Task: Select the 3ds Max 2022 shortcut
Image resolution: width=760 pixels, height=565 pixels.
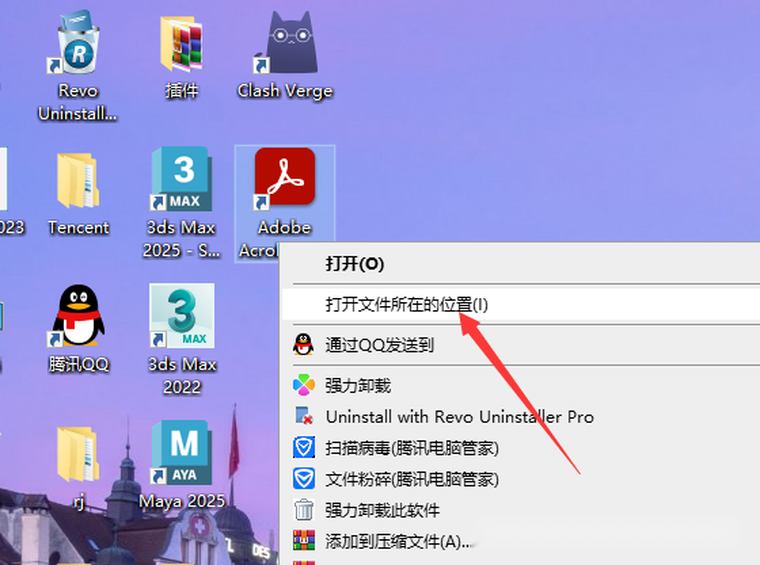Action: 181,318
